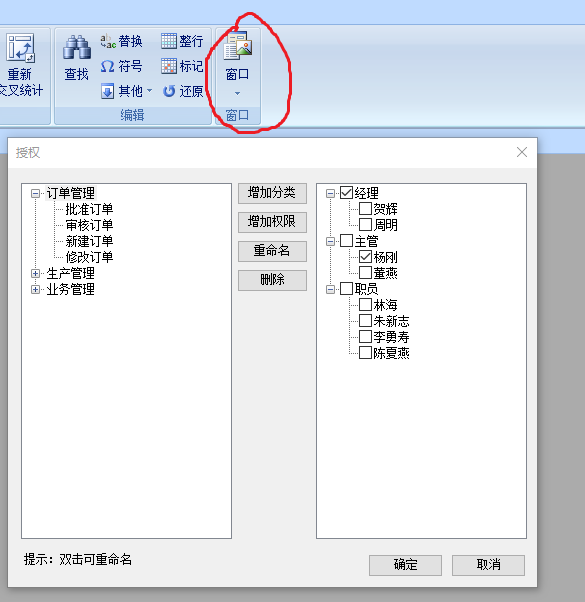Uncheck the 经理 role checkbox

[x=346, y=192]
